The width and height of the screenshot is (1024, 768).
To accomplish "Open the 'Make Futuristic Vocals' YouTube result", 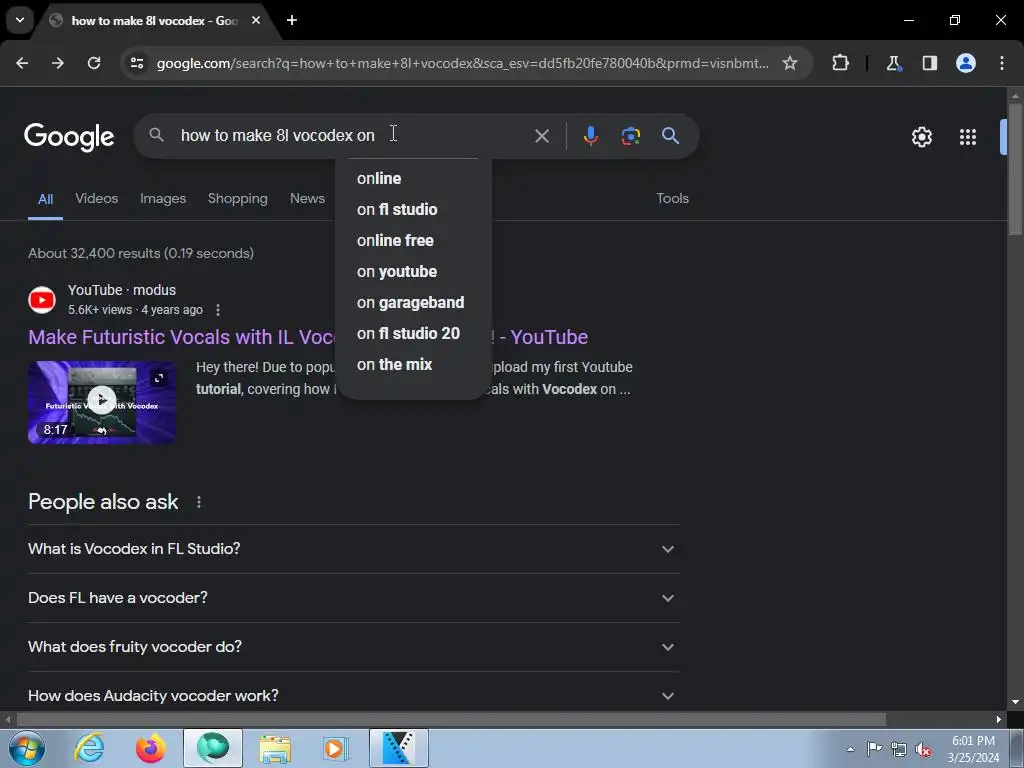I will [x=182, y=337].
